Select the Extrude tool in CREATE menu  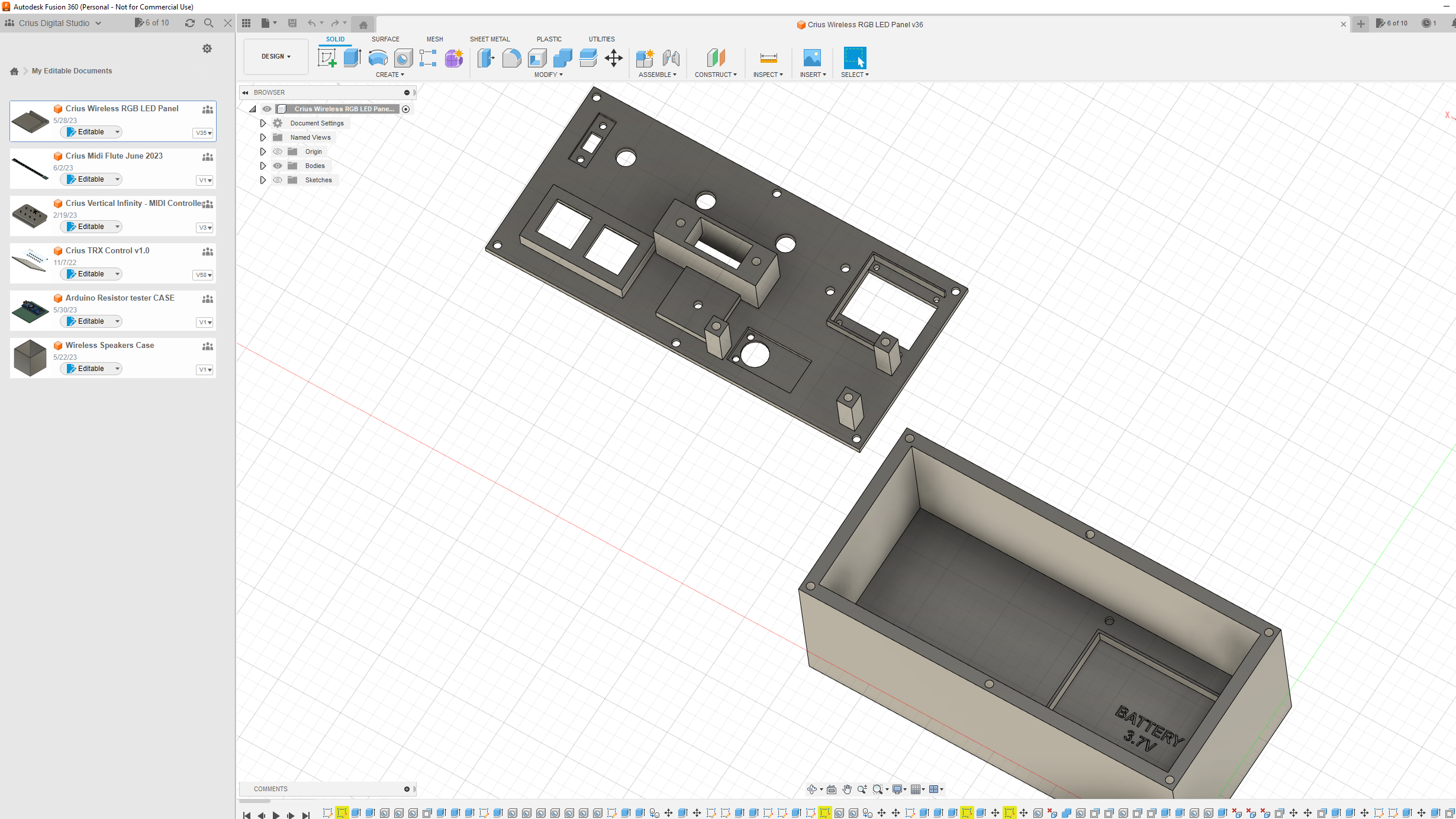(351, 57)
